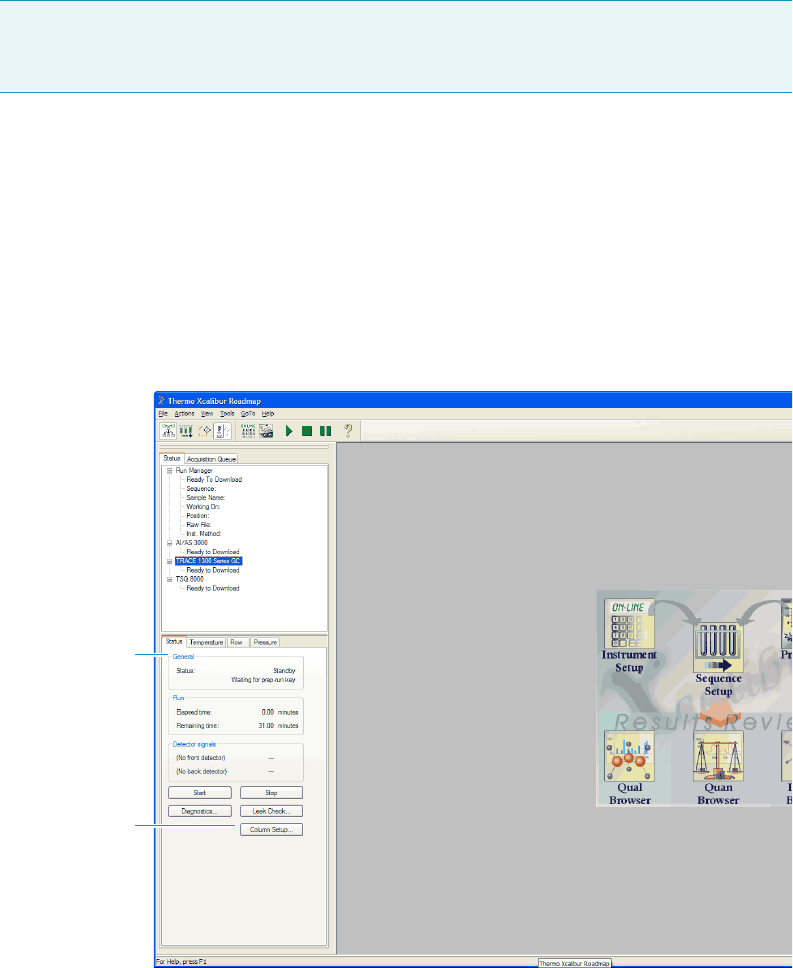Image resolution: width=793 pixels, height=968 pixels.
Task: Click the Waiting for prep run key text
Action: [264, 680]
